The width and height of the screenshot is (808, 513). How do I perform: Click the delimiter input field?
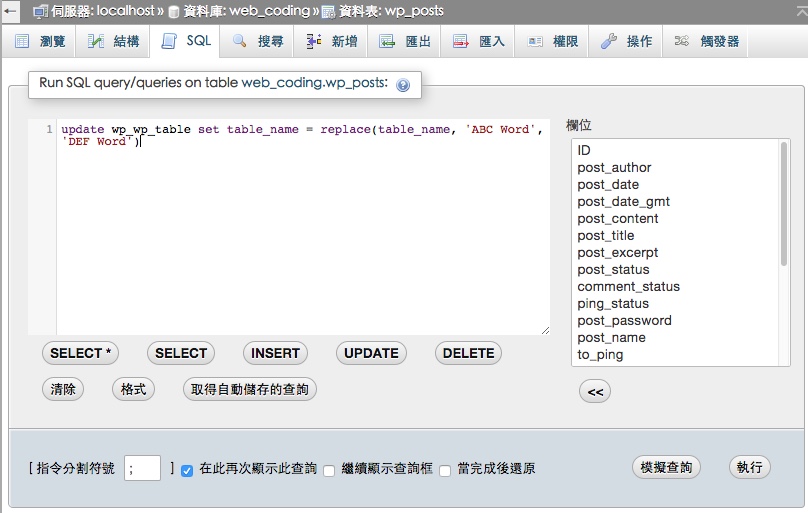(x=142, y=468)
